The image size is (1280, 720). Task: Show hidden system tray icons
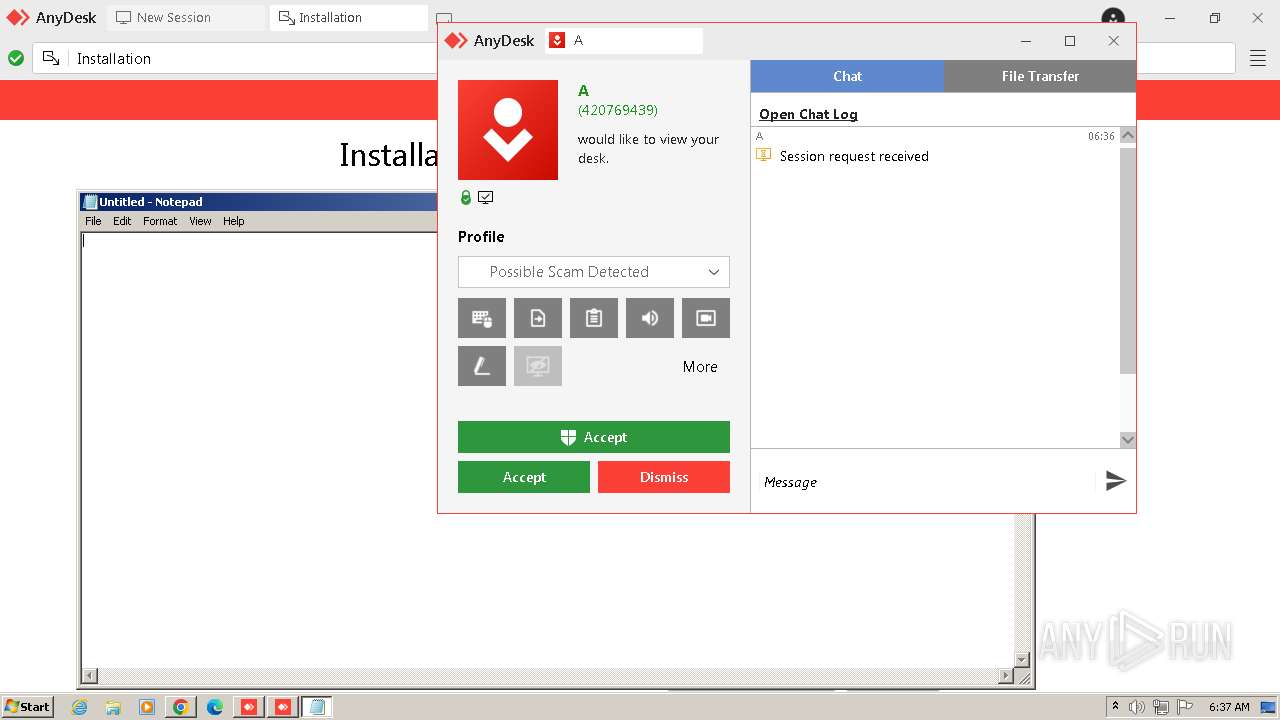pyautogui.click(x=1115, y=707)
